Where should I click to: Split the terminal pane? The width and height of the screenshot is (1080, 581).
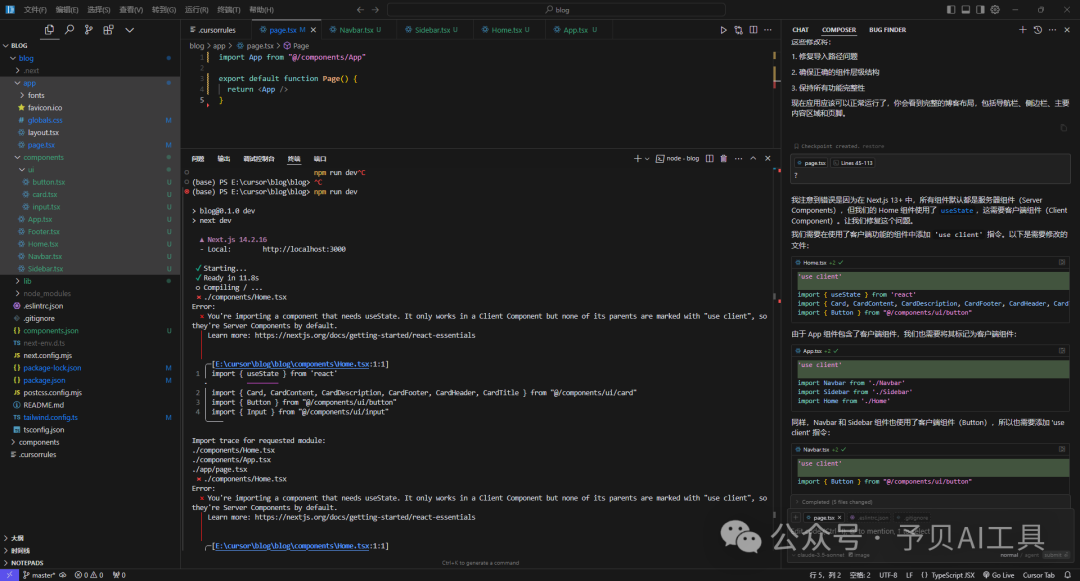(x=709, y=158)
